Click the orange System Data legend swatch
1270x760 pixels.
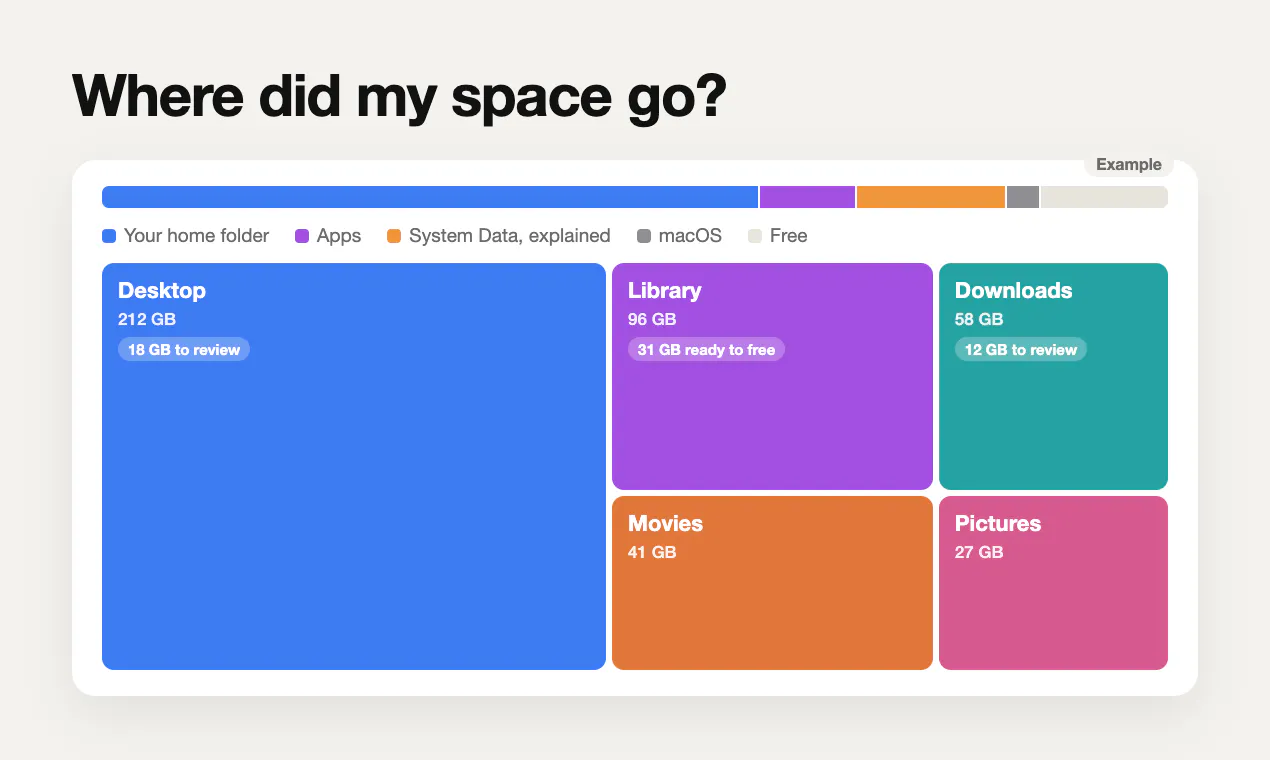click(x=394, y=236)
